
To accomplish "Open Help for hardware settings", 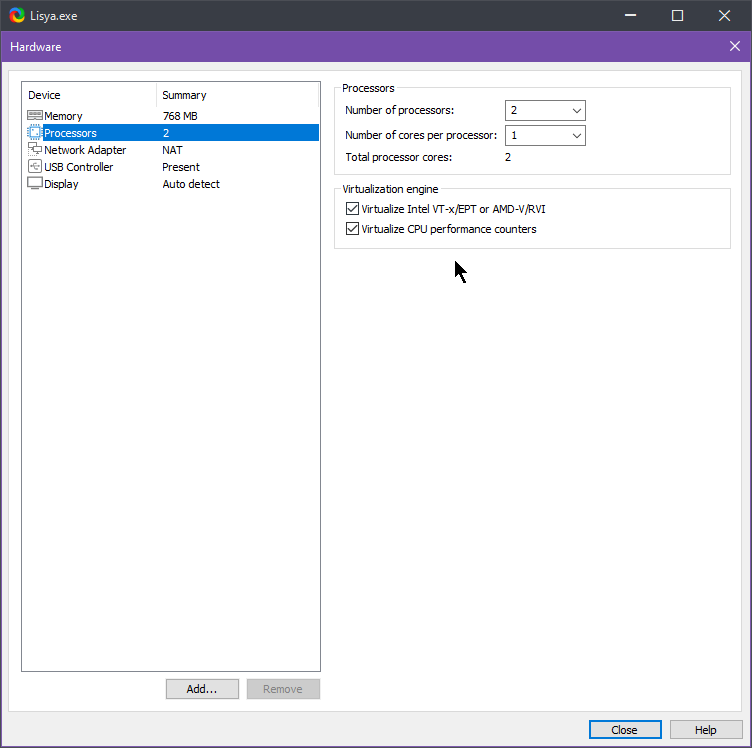I will click(x=705, y=729).
